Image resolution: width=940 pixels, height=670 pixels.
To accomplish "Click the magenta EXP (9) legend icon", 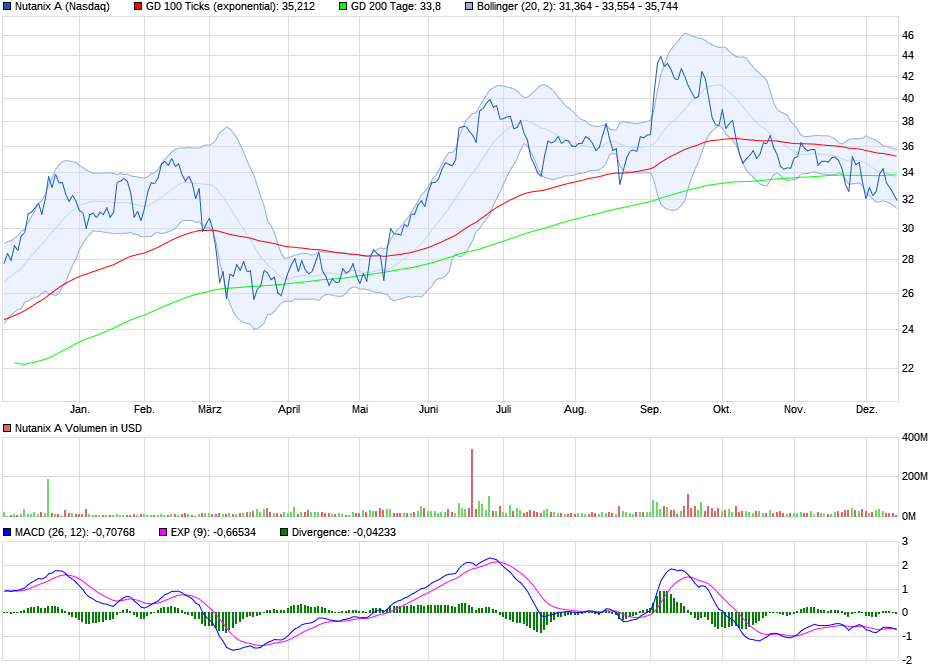I will click(164, 531).
